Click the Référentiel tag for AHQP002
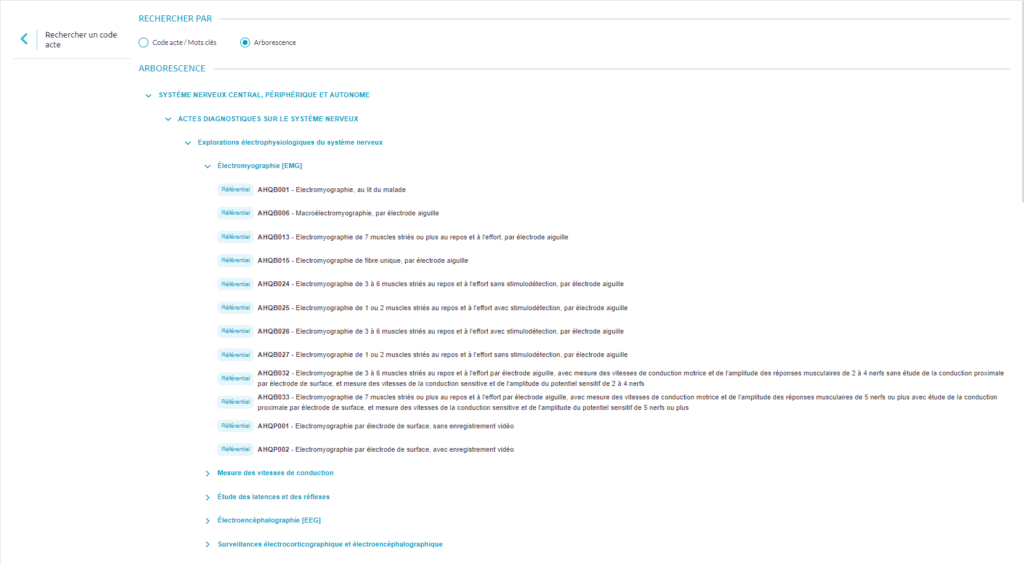The width and height of the screenshot is (1024, 565). [235, 450]
